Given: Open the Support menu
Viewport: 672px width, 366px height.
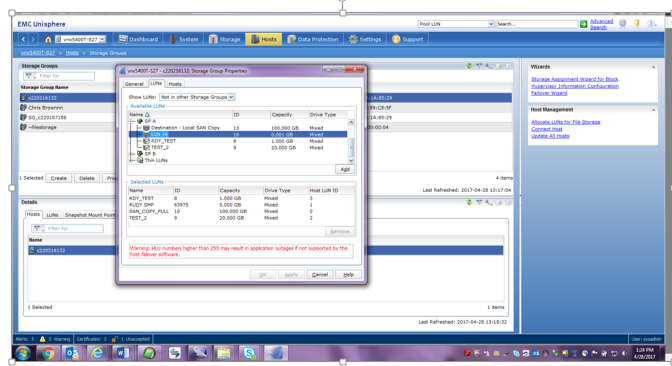Looking at the screenshot, I should pos(408,39).
